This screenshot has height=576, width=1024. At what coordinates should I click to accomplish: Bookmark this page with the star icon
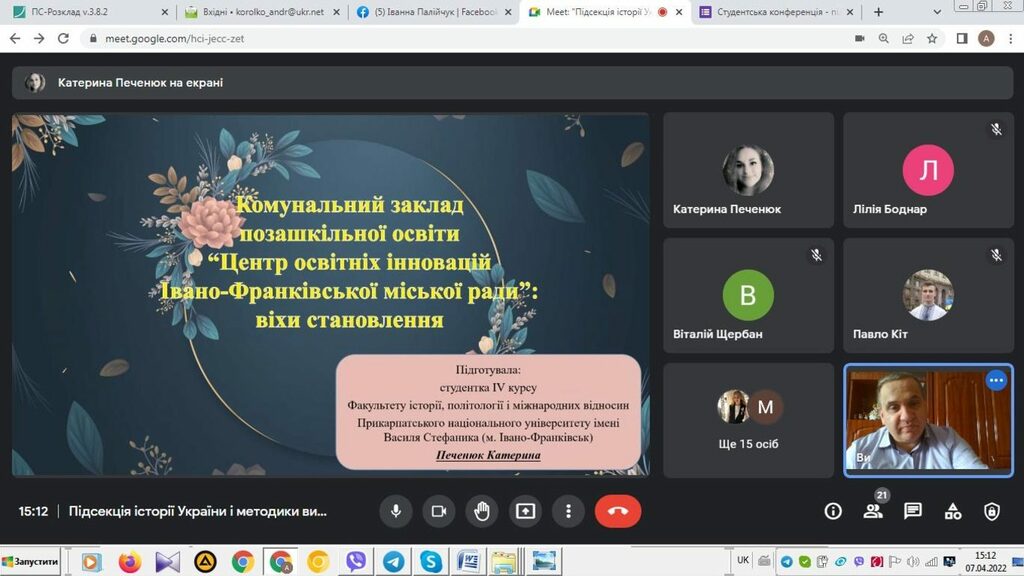(932, 38)
